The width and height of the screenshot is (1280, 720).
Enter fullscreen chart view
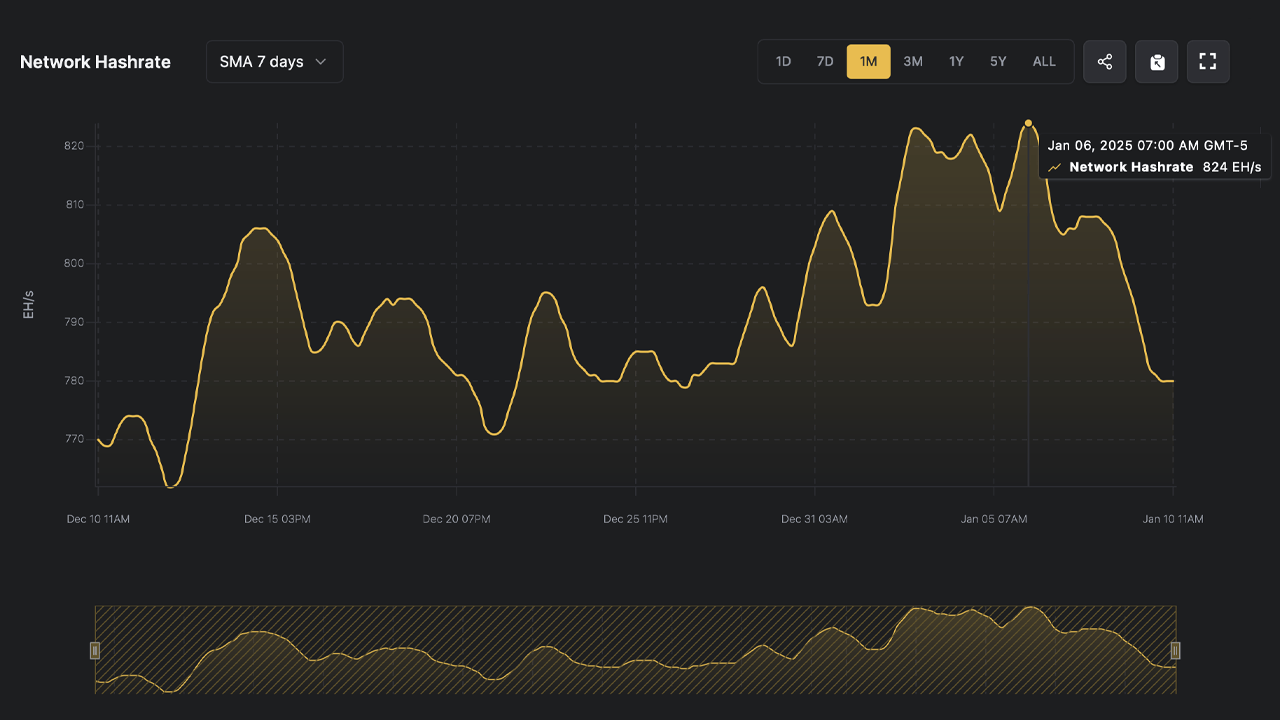(x=1208, y=62)
